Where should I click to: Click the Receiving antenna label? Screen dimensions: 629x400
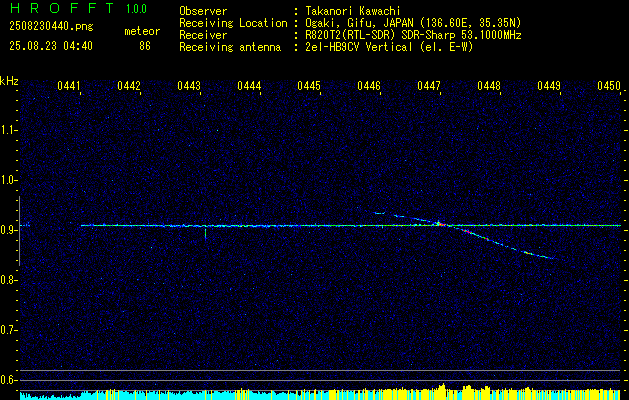coord(230,47)
